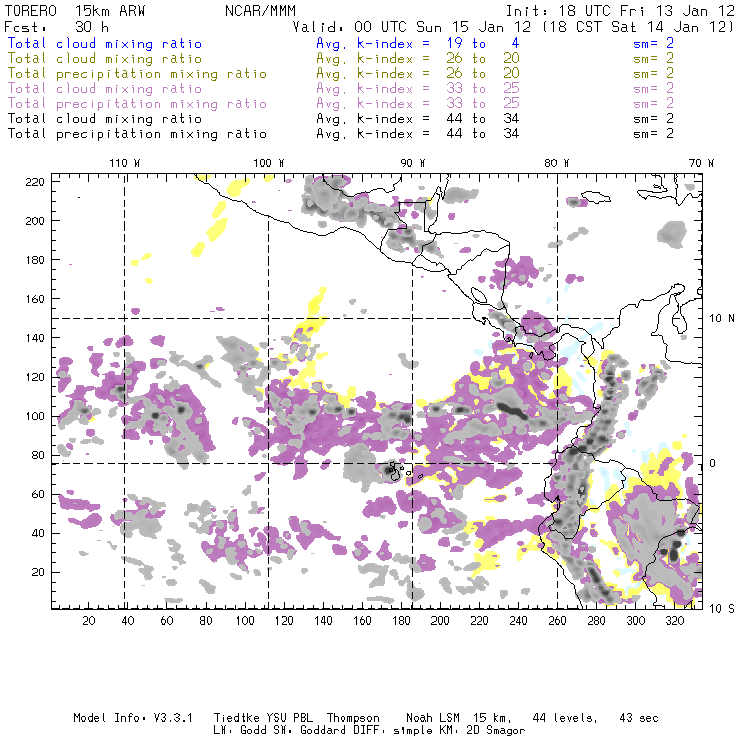This screenshot has height=740, width=740.
Task: Click the 'LW: Godd' text
Action: coord(240,731)
